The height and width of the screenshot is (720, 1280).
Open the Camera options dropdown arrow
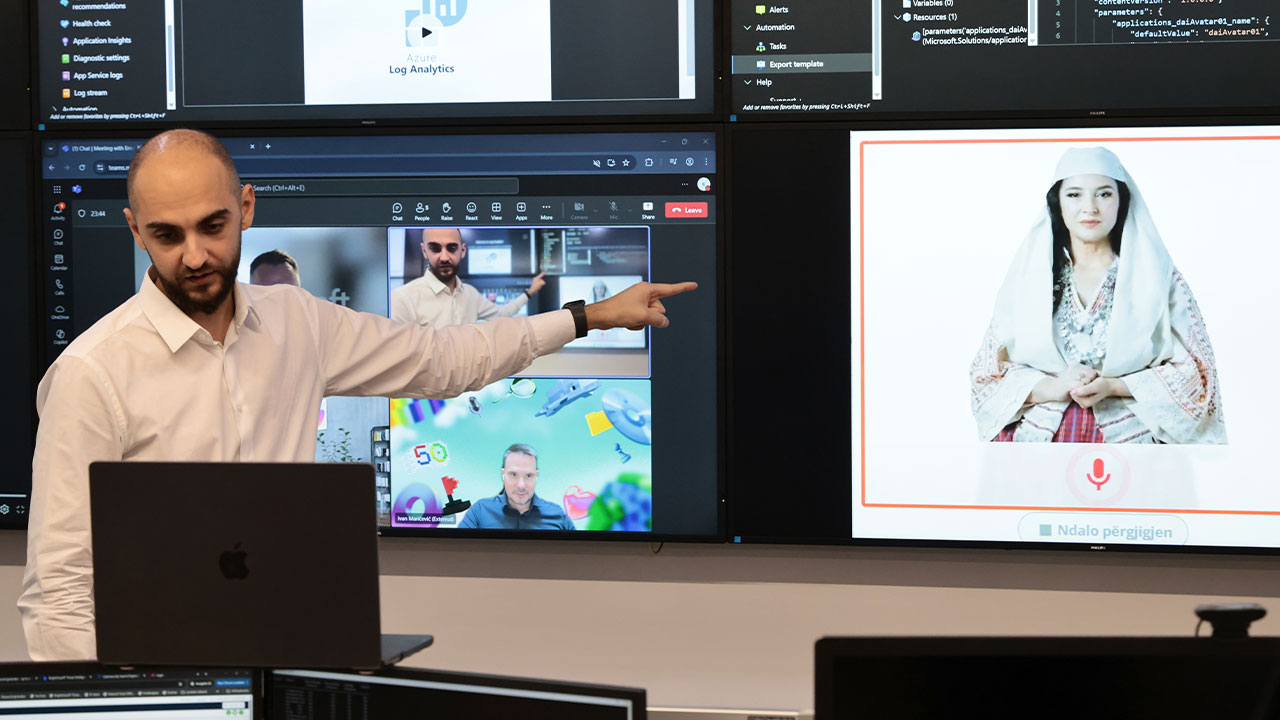pos(595,209)
